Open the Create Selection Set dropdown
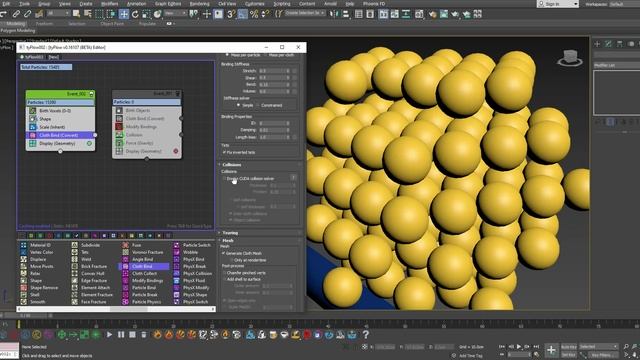 304,13
